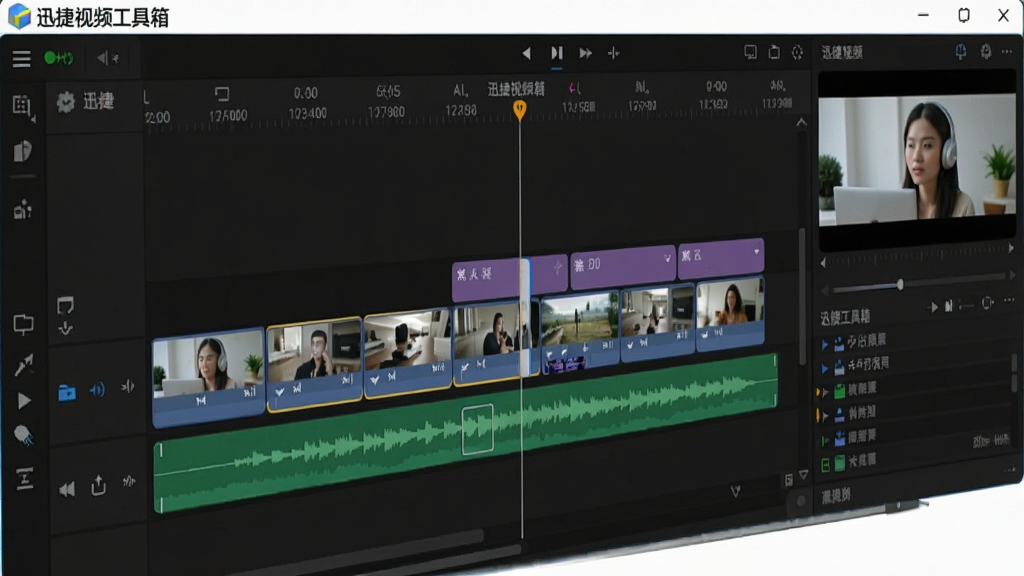Click the preview video of woman with headphones
The height and width of the screenshot is (576, 1024).
pyautogui.click(x=916, y=161)
